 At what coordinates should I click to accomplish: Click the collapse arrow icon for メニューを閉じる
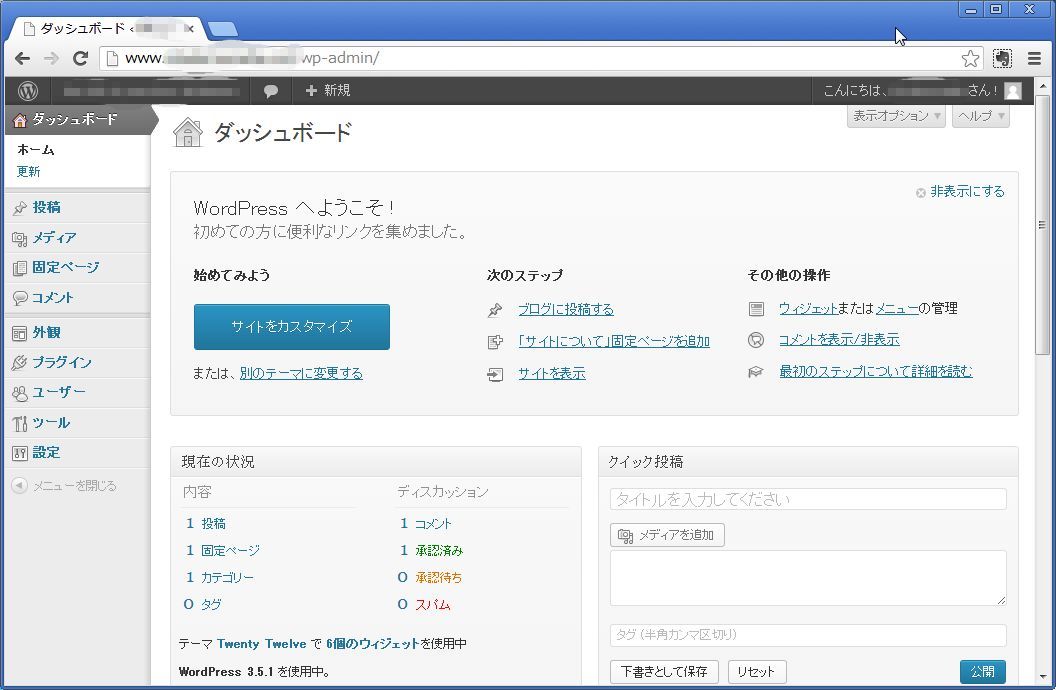tap(20, 485)
